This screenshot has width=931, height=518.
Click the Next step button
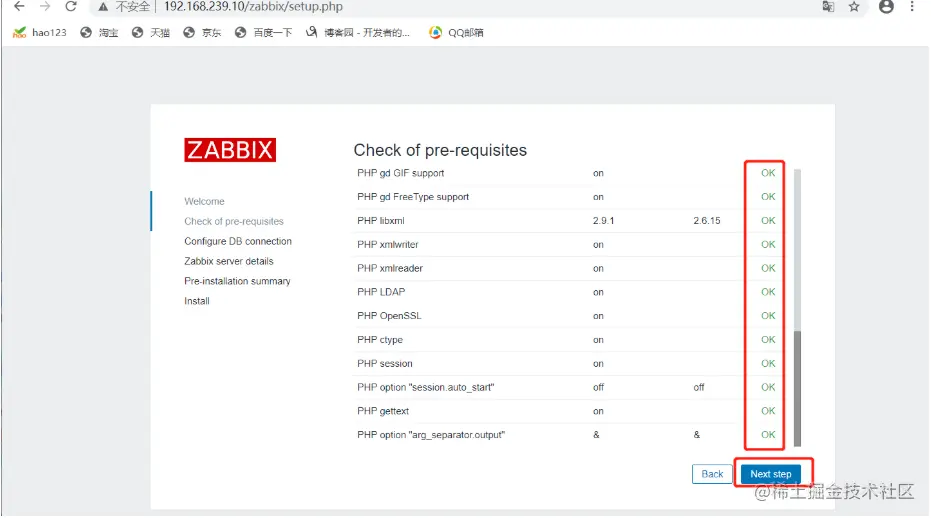(771, 473)
